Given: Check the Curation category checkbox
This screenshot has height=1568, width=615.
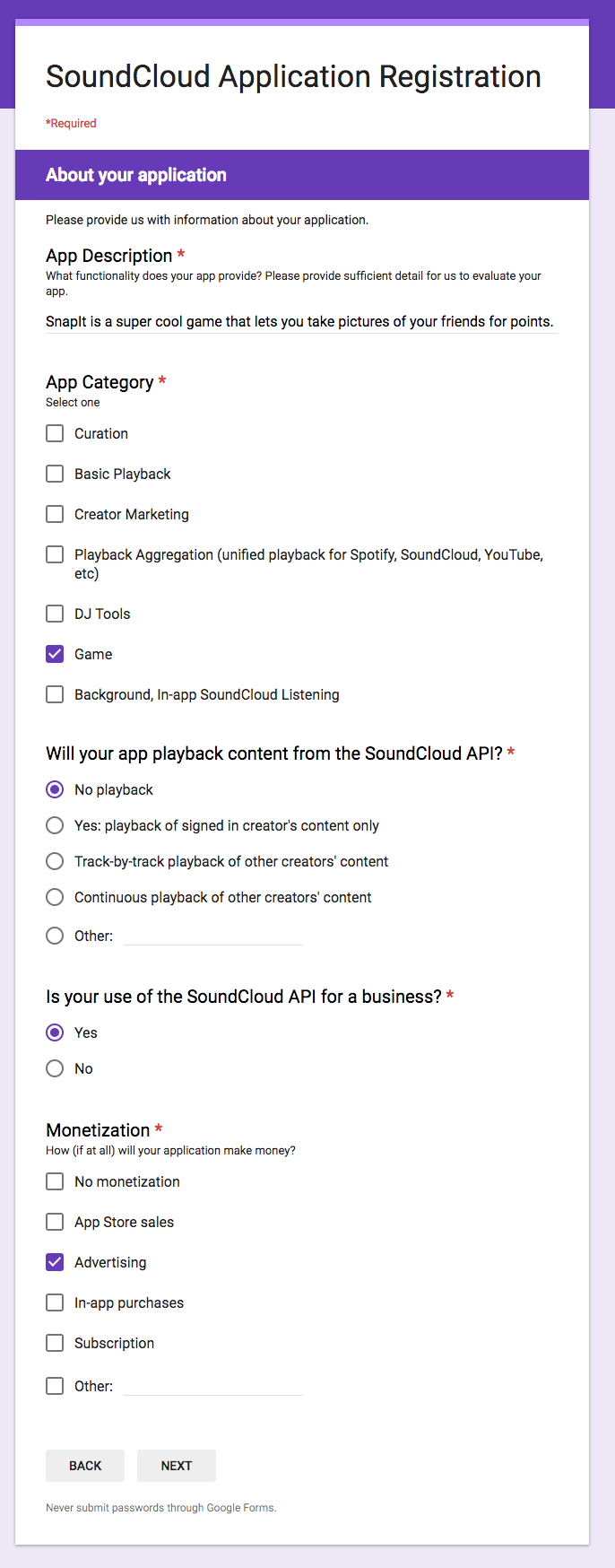Looking at the screenshot, I should click(55, 433).
